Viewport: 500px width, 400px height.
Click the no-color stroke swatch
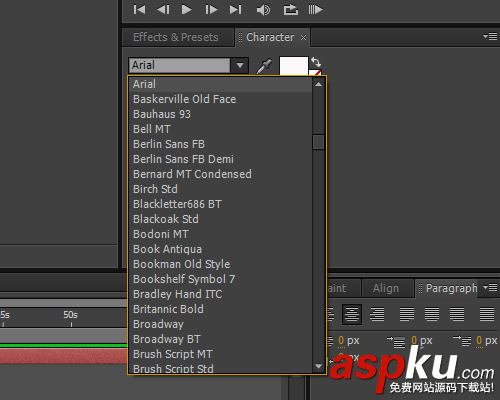tap(315, 72)
